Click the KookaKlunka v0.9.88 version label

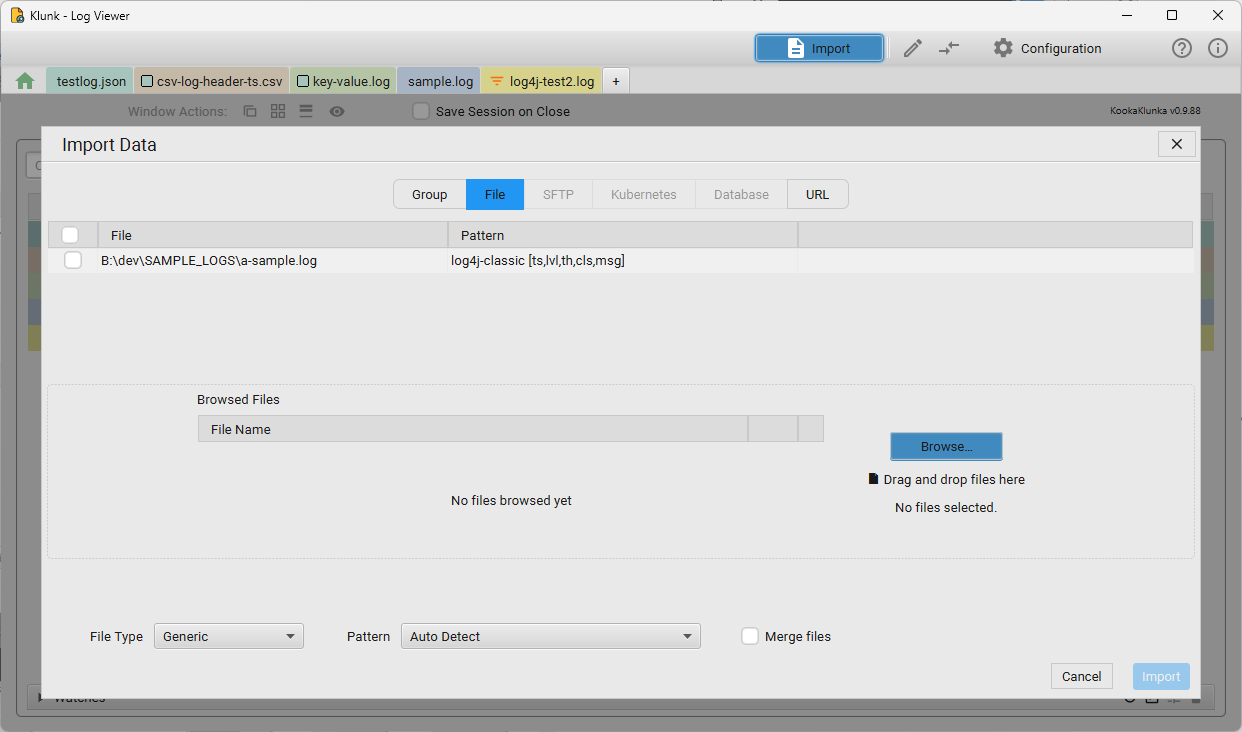tap(1155, 111)
